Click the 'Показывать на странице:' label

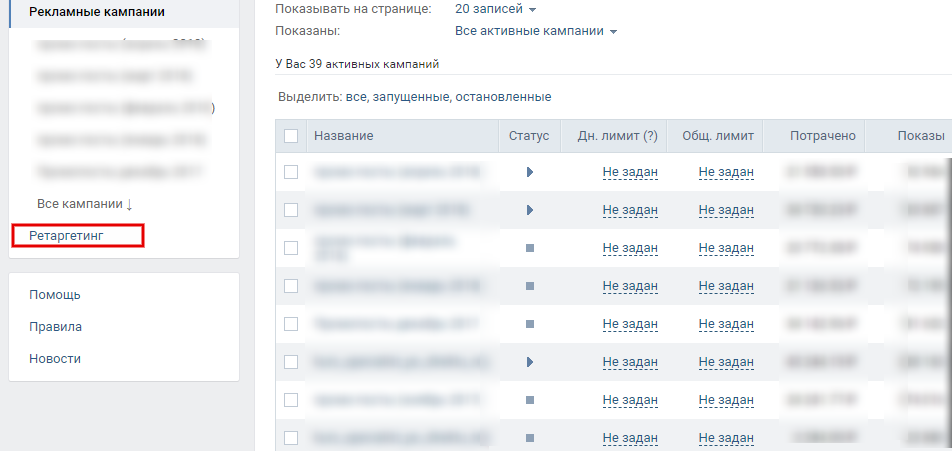click(354, 9)
